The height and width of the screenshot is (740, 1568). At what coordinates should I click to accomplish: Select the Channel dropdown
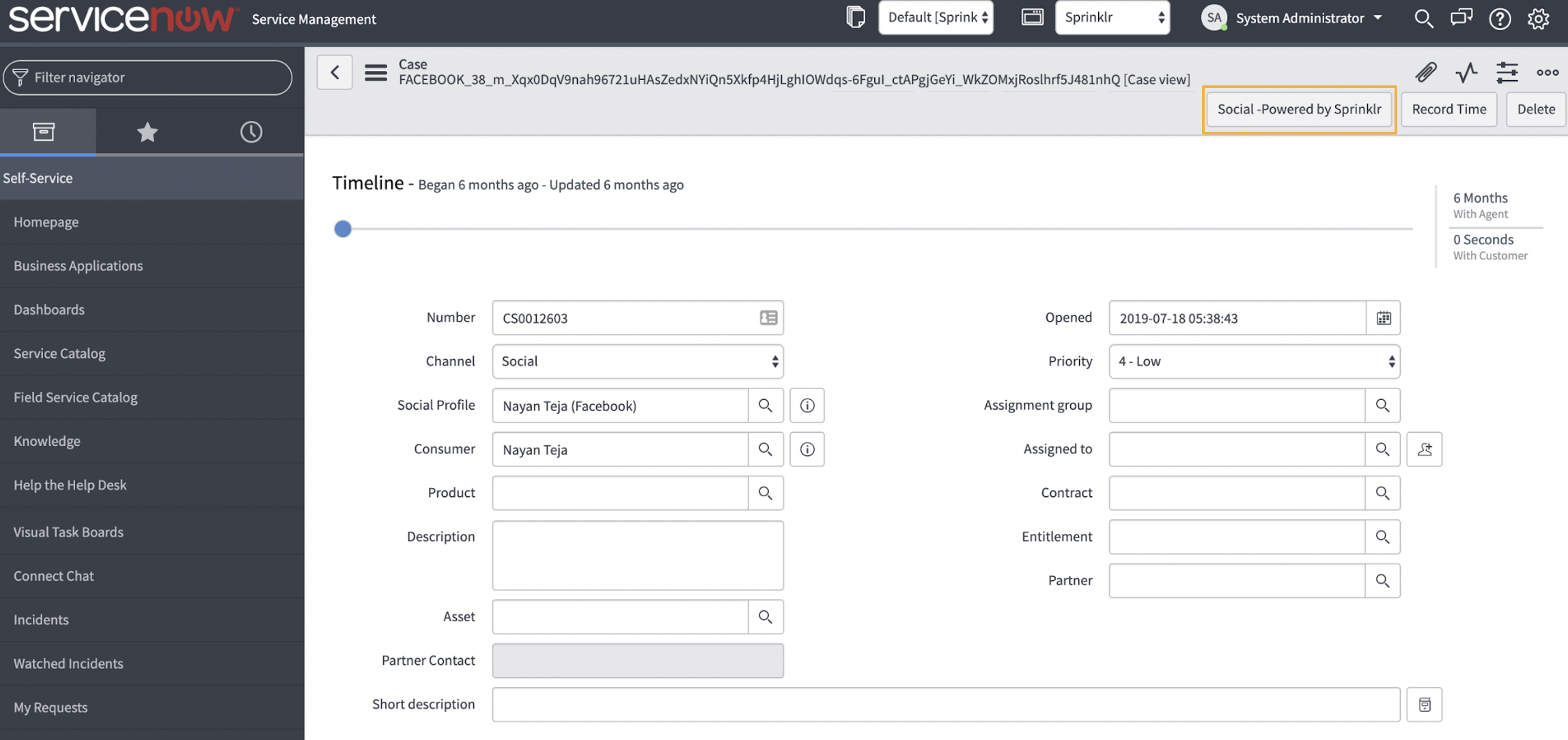pos(637,361)
